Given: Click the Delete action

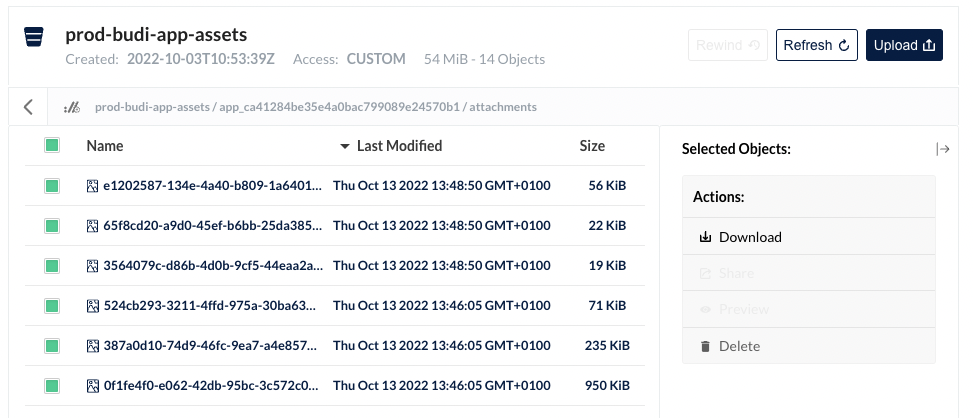Looking at the screenshot, I should point(809,346).
